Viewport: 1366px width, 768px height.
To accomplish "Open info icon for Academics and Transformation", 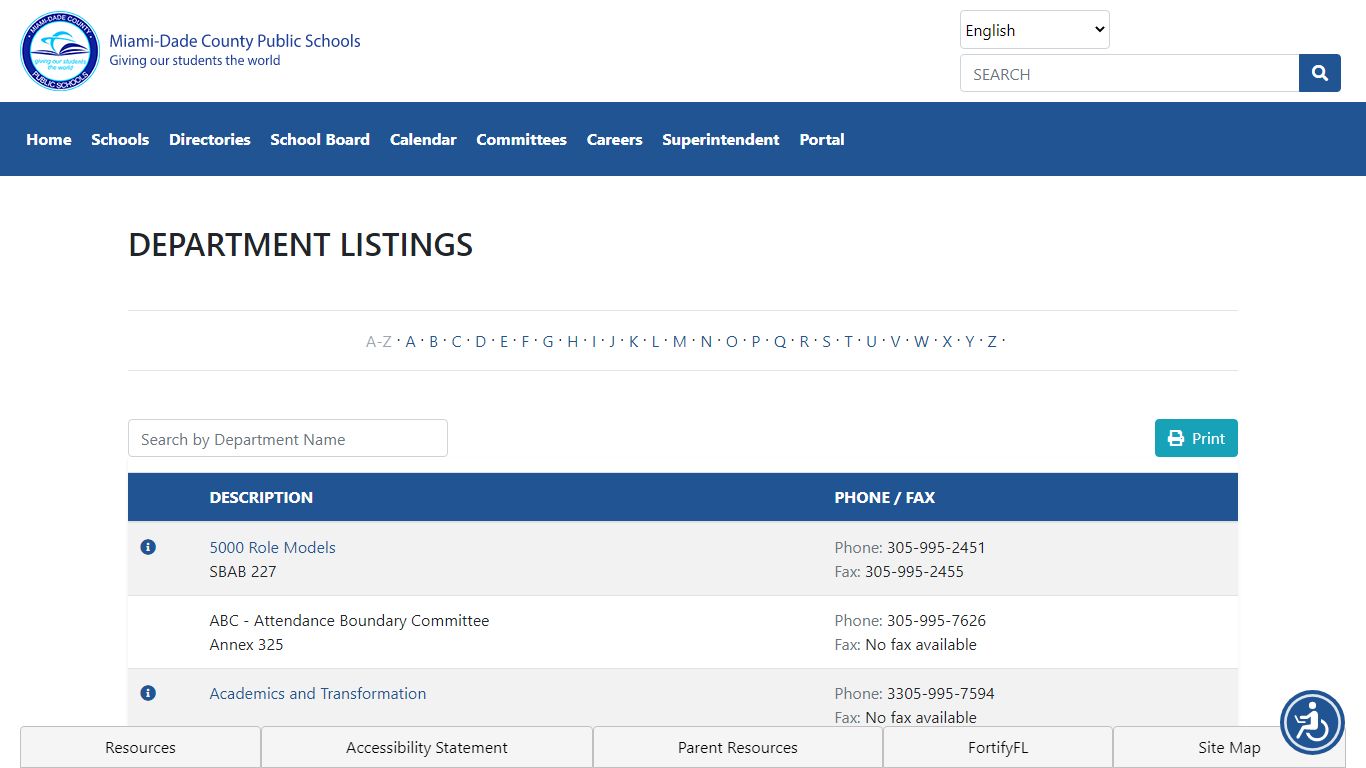I will click(x=148, y=693).
